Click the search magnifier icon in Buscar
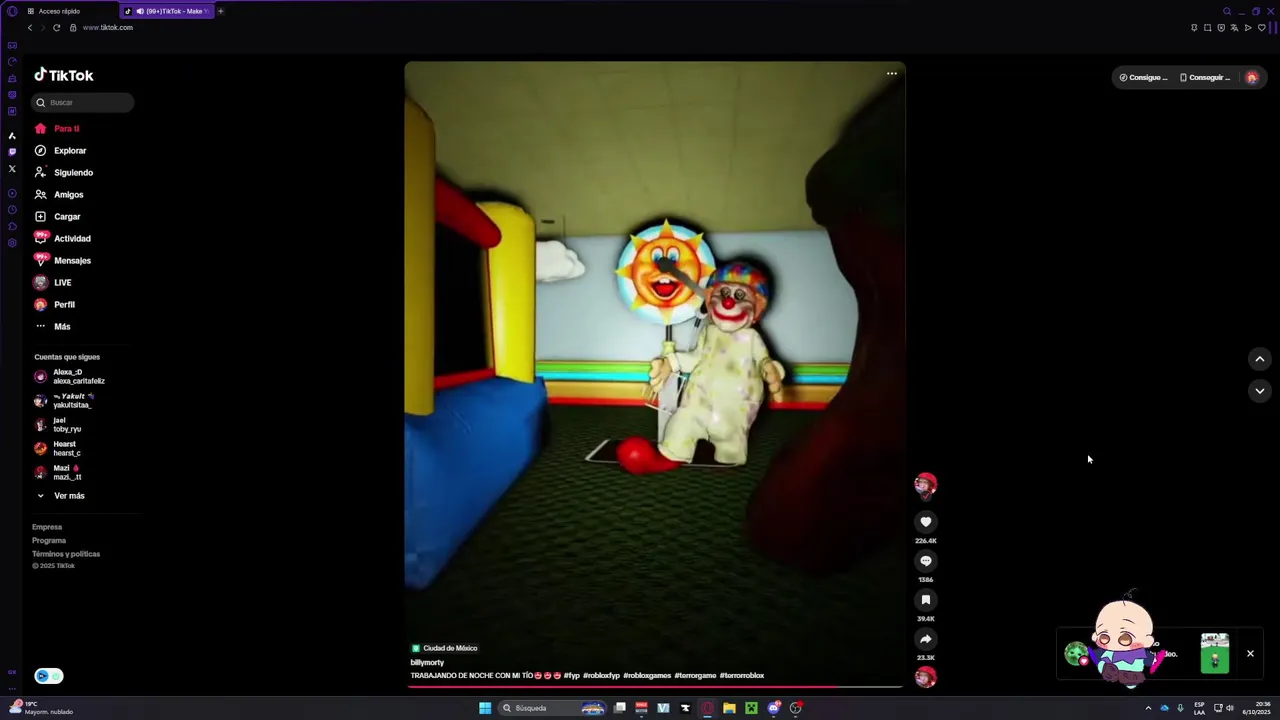Viewport: 1280px width, 720px height. tap(41, 102)
